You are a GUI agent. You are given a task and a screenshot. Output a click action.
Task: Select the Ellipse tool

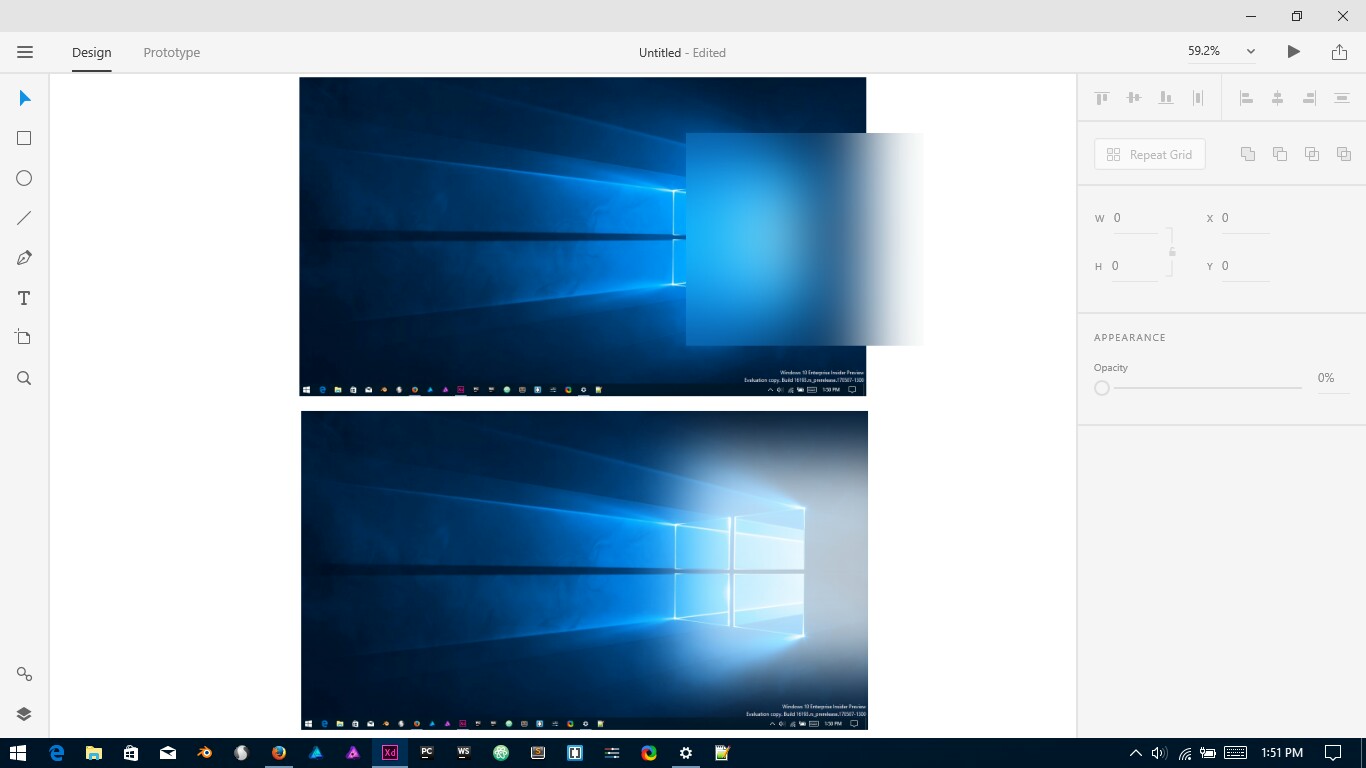tap(24, 178)
